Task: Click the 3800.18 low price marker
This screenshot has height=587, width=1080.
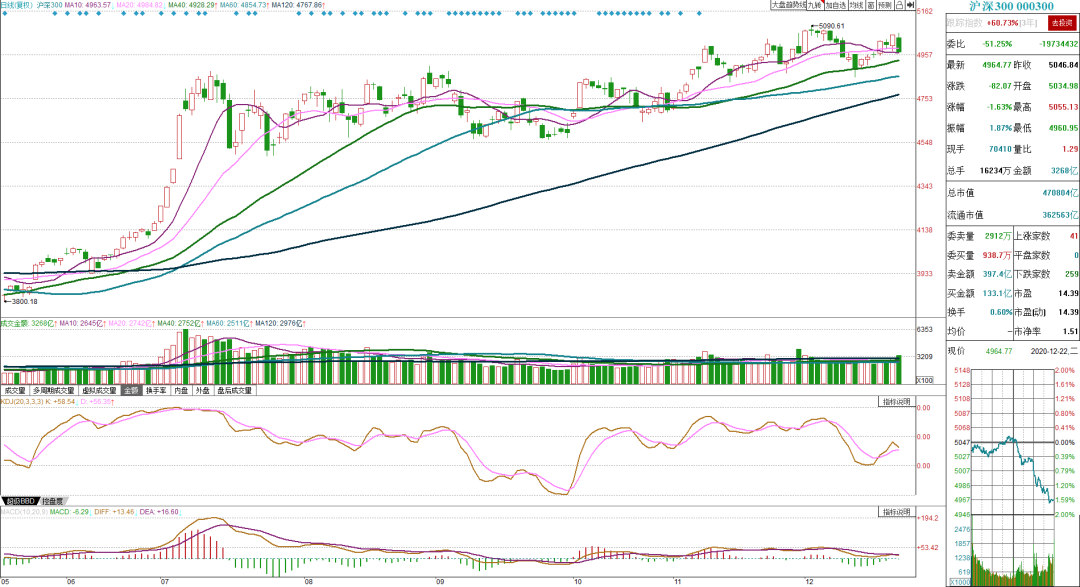Action: point(24,301)
